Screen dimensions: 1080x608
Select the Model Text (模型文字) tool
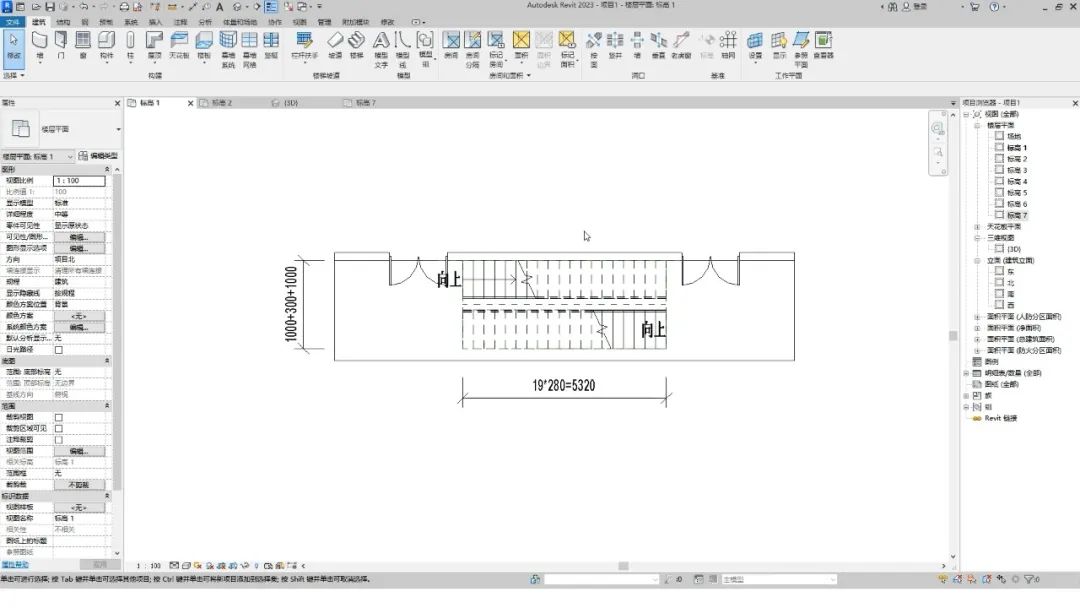(x=381, y=50)
